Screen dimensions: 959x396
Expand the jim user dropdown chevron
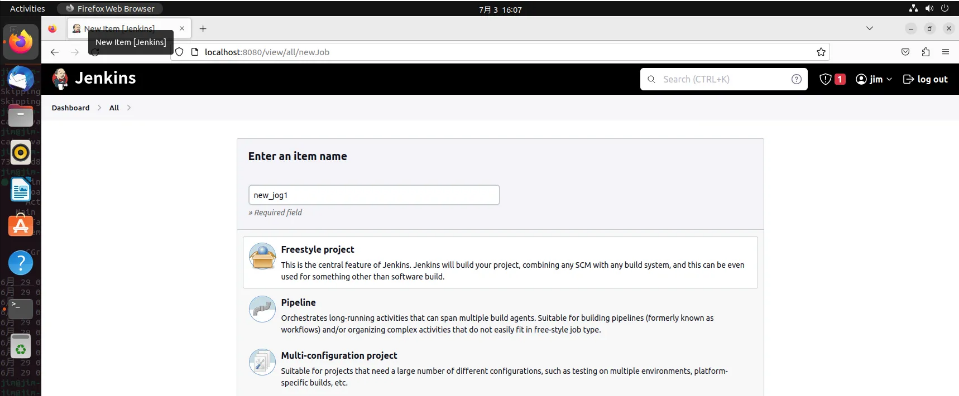[x=889, y=80]
